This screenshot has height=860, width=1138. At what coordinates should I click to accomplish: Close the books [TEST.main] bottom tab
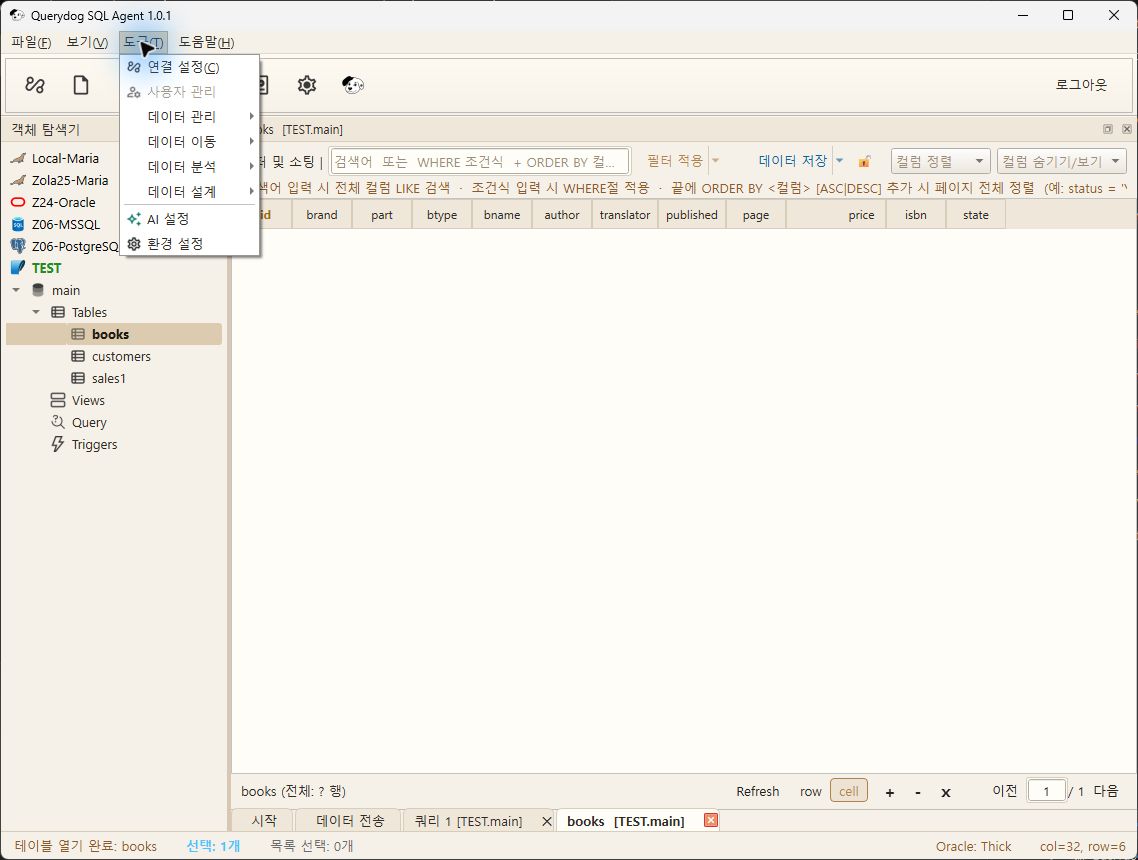[x=711, y=820]
